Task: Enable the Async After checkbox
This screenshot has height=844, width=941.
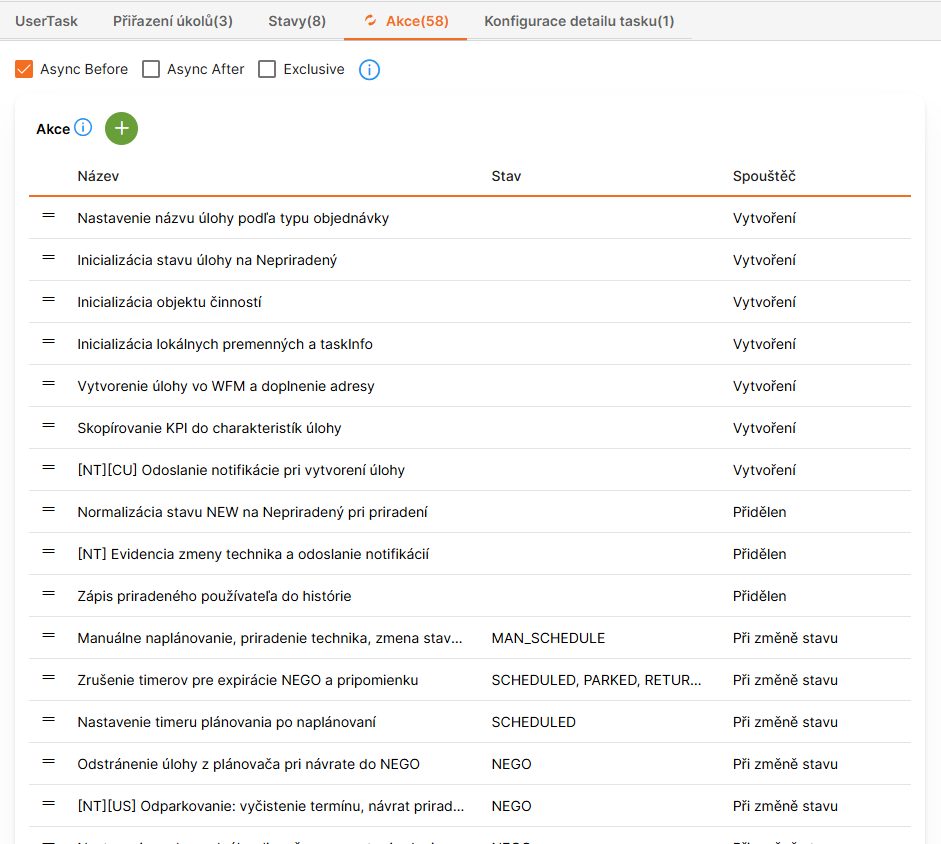Action: pyautogui.click(x=151, y=69)
